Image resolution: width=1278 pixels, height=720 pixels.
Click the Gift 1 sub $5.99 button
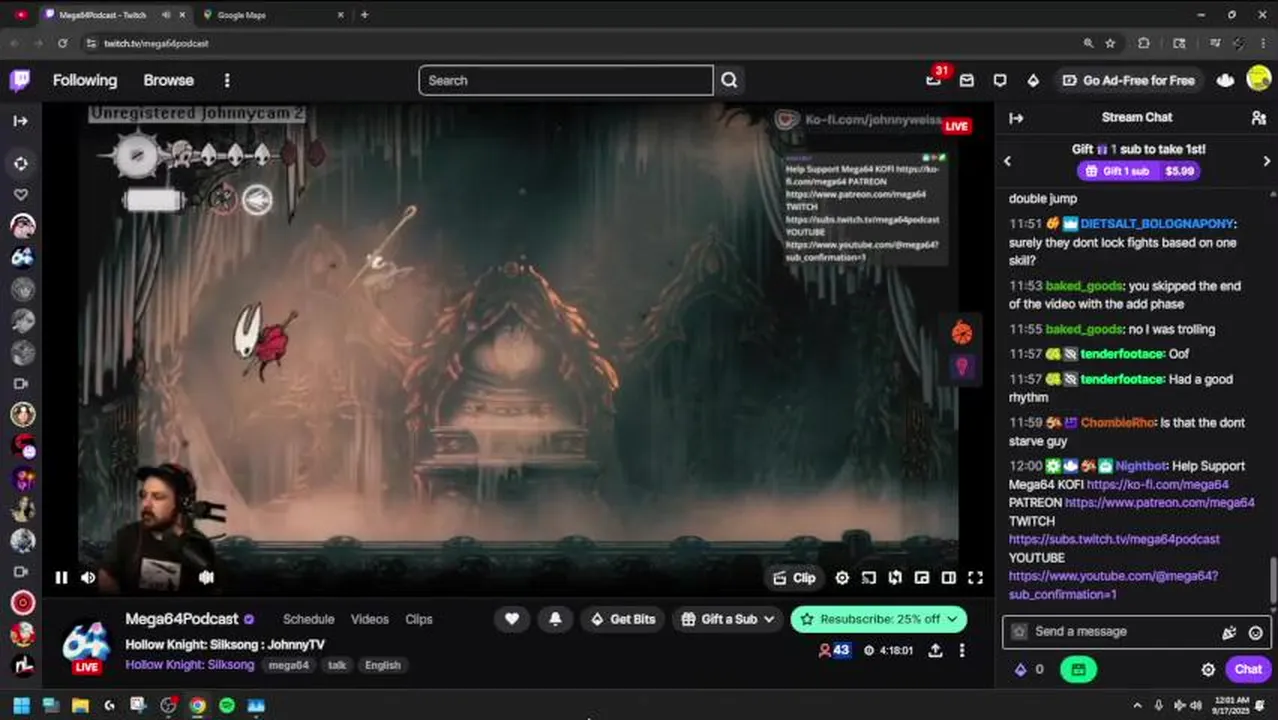[1140, 171]
